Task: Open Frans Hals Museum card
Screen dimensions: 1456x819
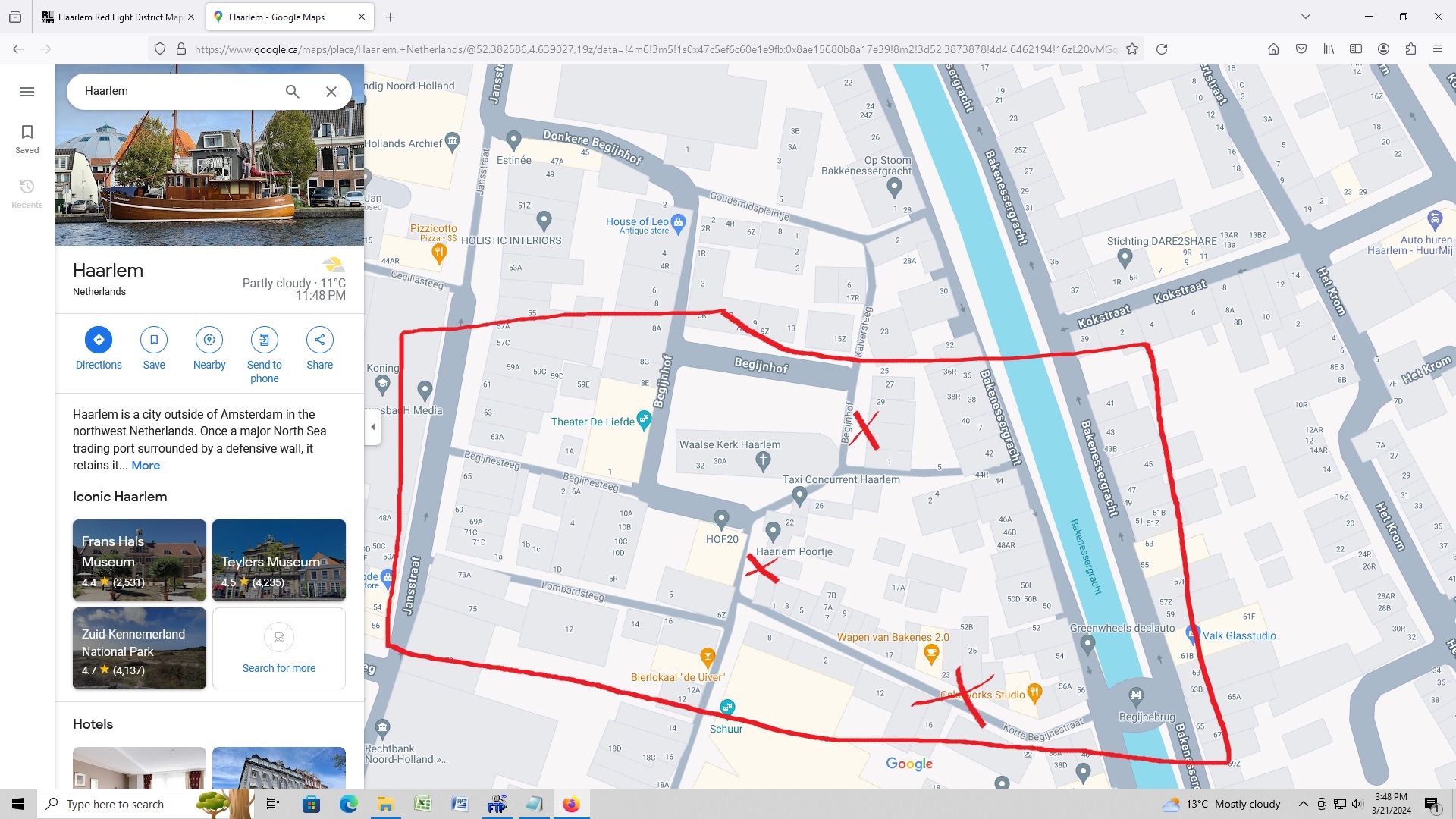Action: pos(140,560)
